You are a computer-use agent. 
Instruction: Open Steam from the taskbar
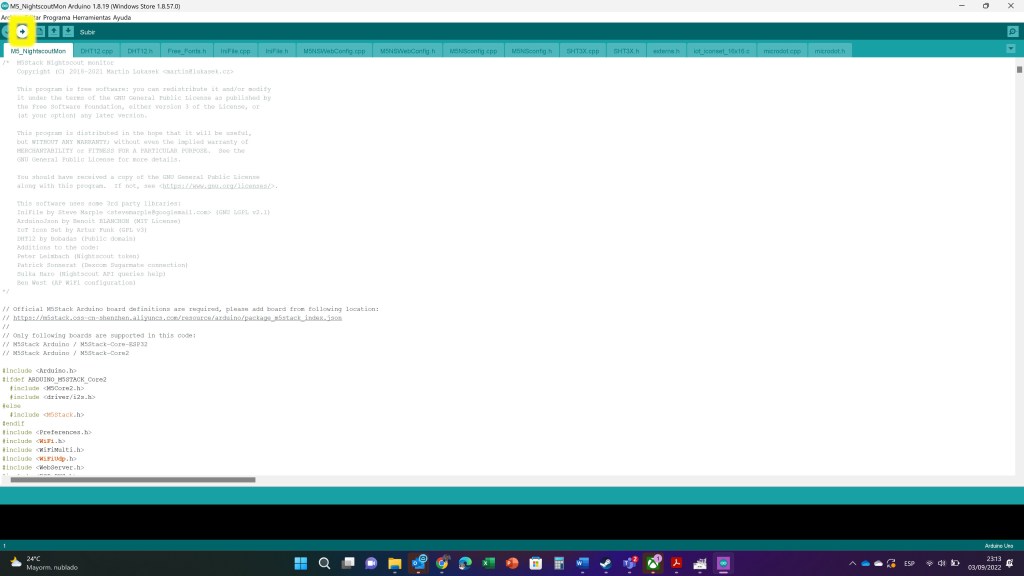pyautogui.click(x=606, y=563)
